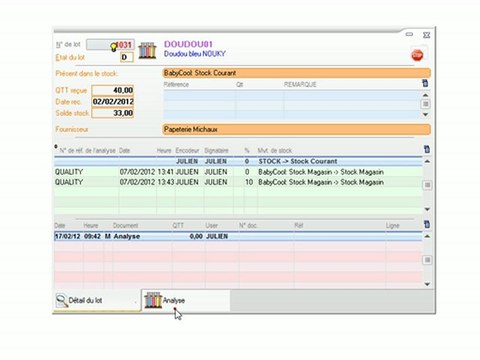Click scrollbar thumb of reference table

(426, 104)
